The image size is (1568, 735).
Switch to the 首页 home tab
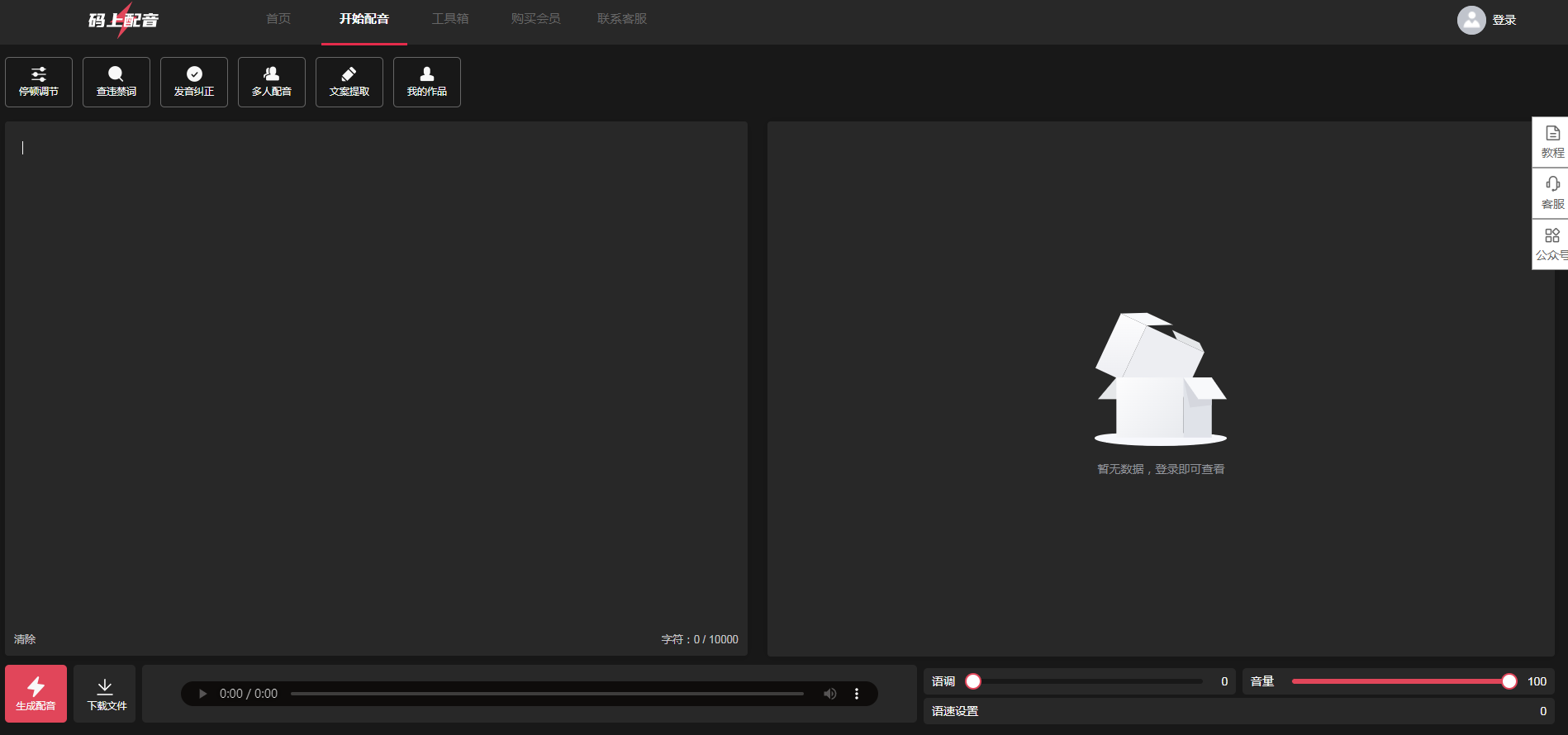278,19
